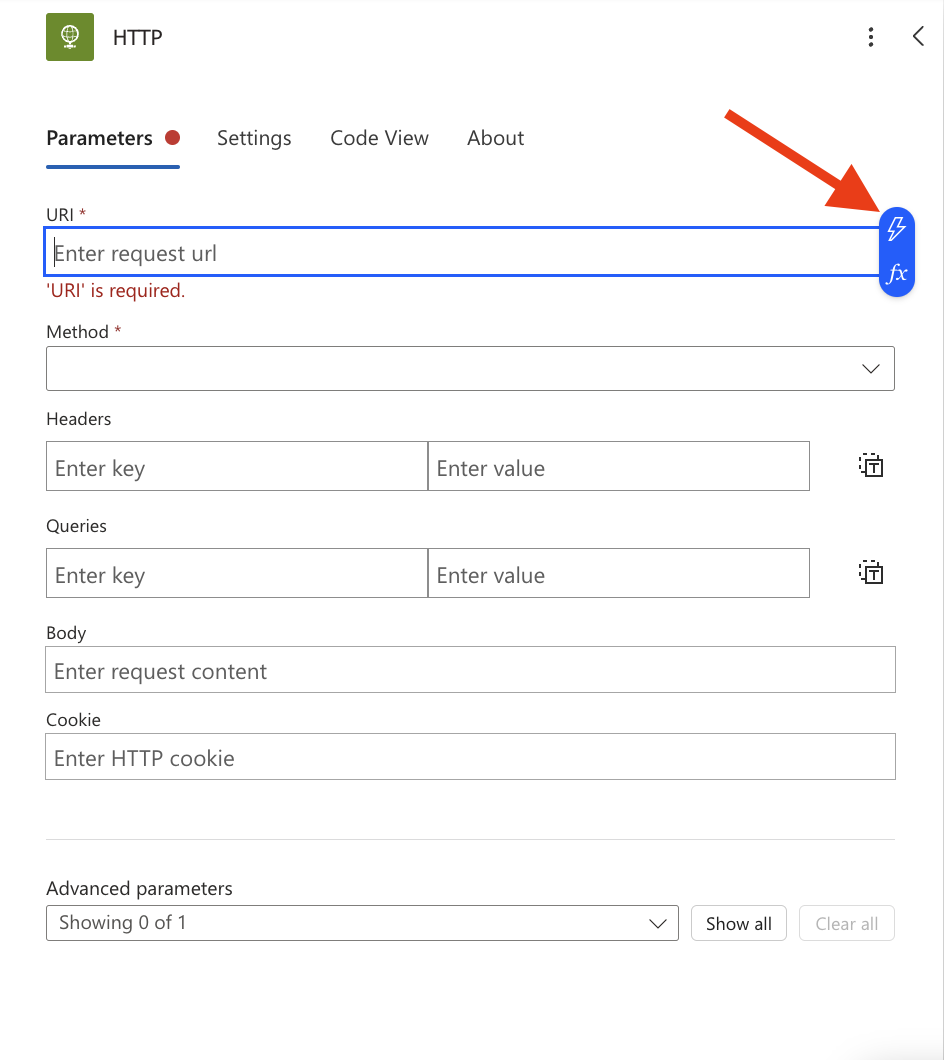Open the fx expression editor
The image size is (944, 1060).
pyautogui.click(x=897, y=273)
